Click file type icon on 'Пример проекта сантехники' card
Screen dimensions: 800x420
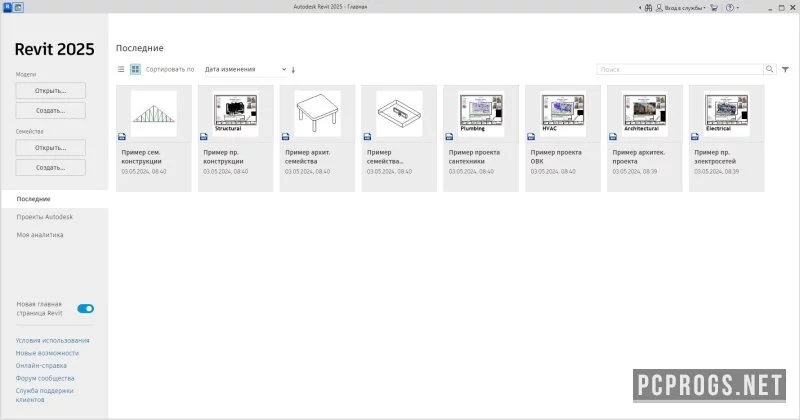(x=449, y=137)
